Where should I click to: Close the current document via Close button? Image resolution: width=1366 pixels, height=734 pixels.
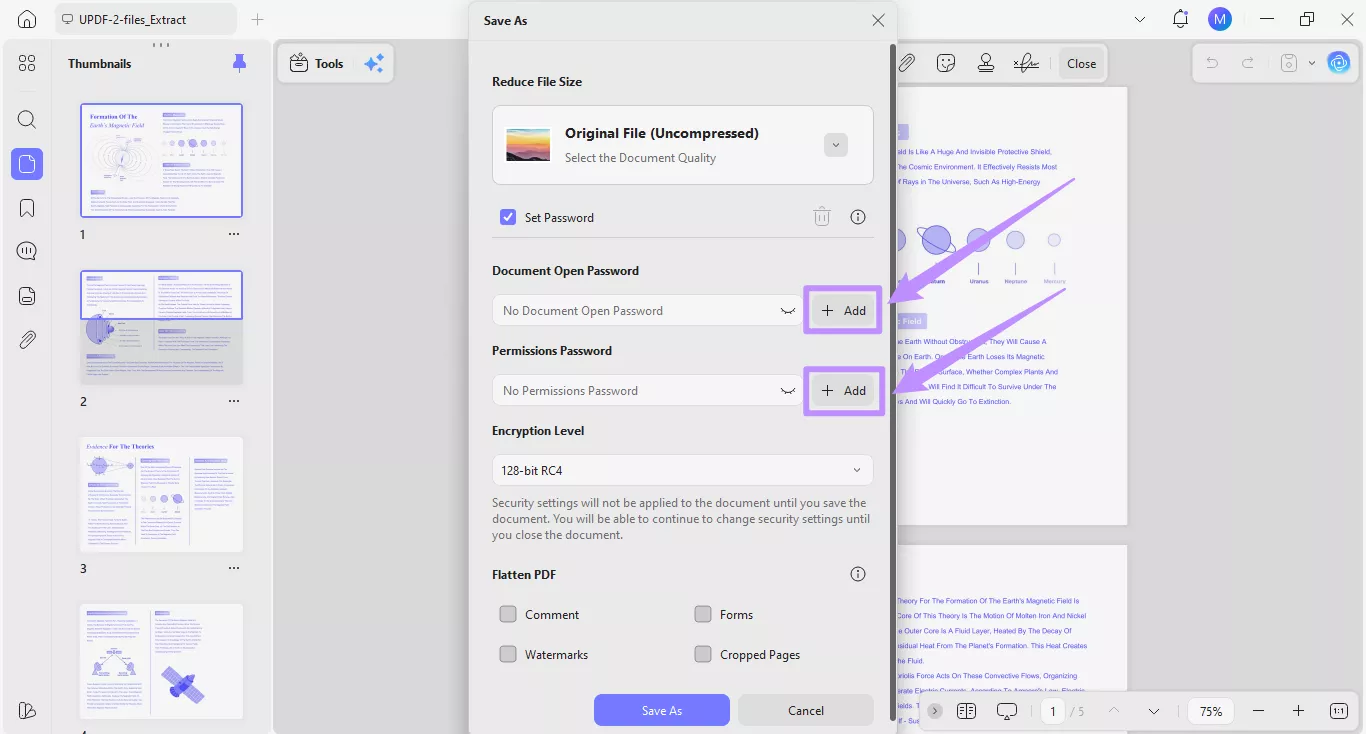[x=1081, y=62]
